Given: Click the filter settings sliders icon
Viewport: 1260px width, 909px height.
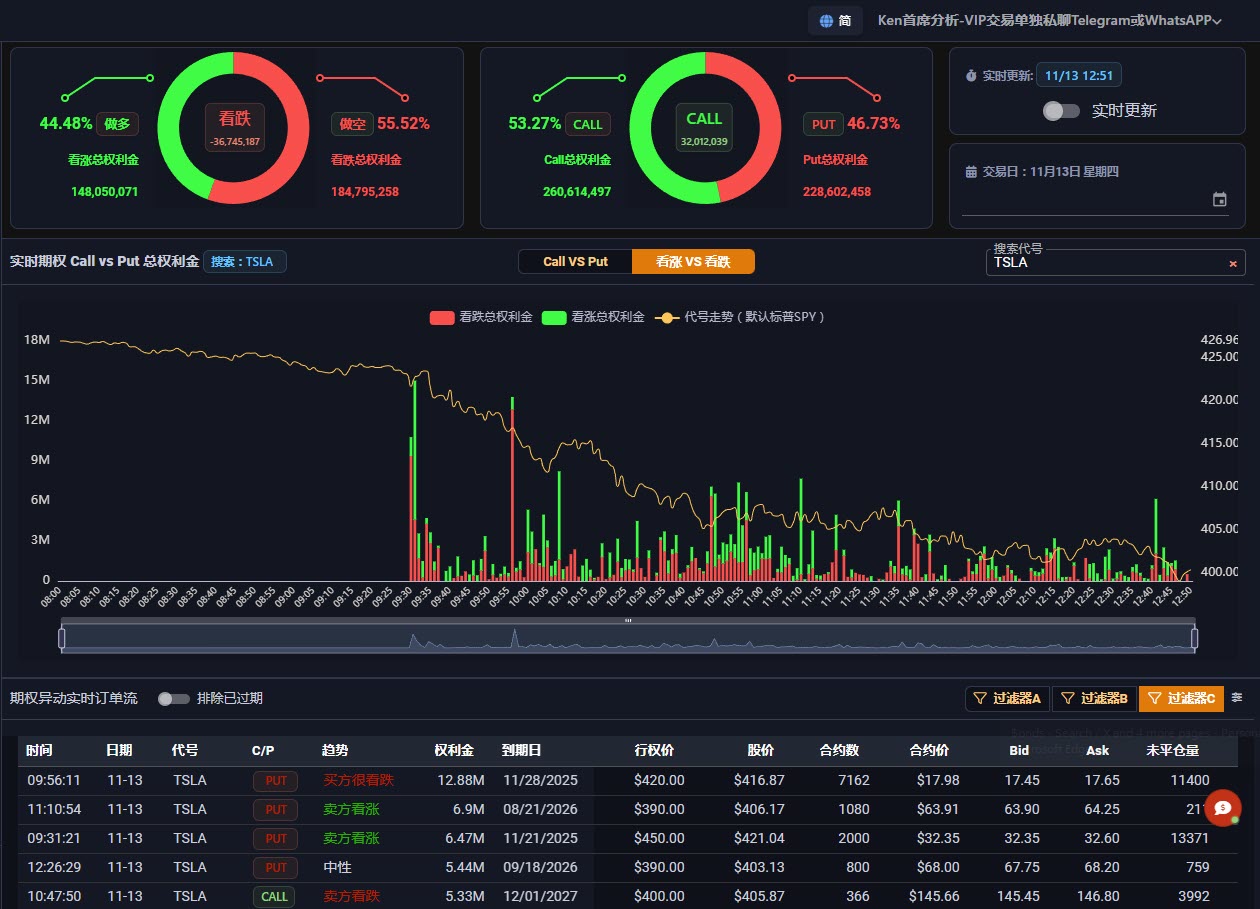Looking at the screenshot, I should [1237, 698].
